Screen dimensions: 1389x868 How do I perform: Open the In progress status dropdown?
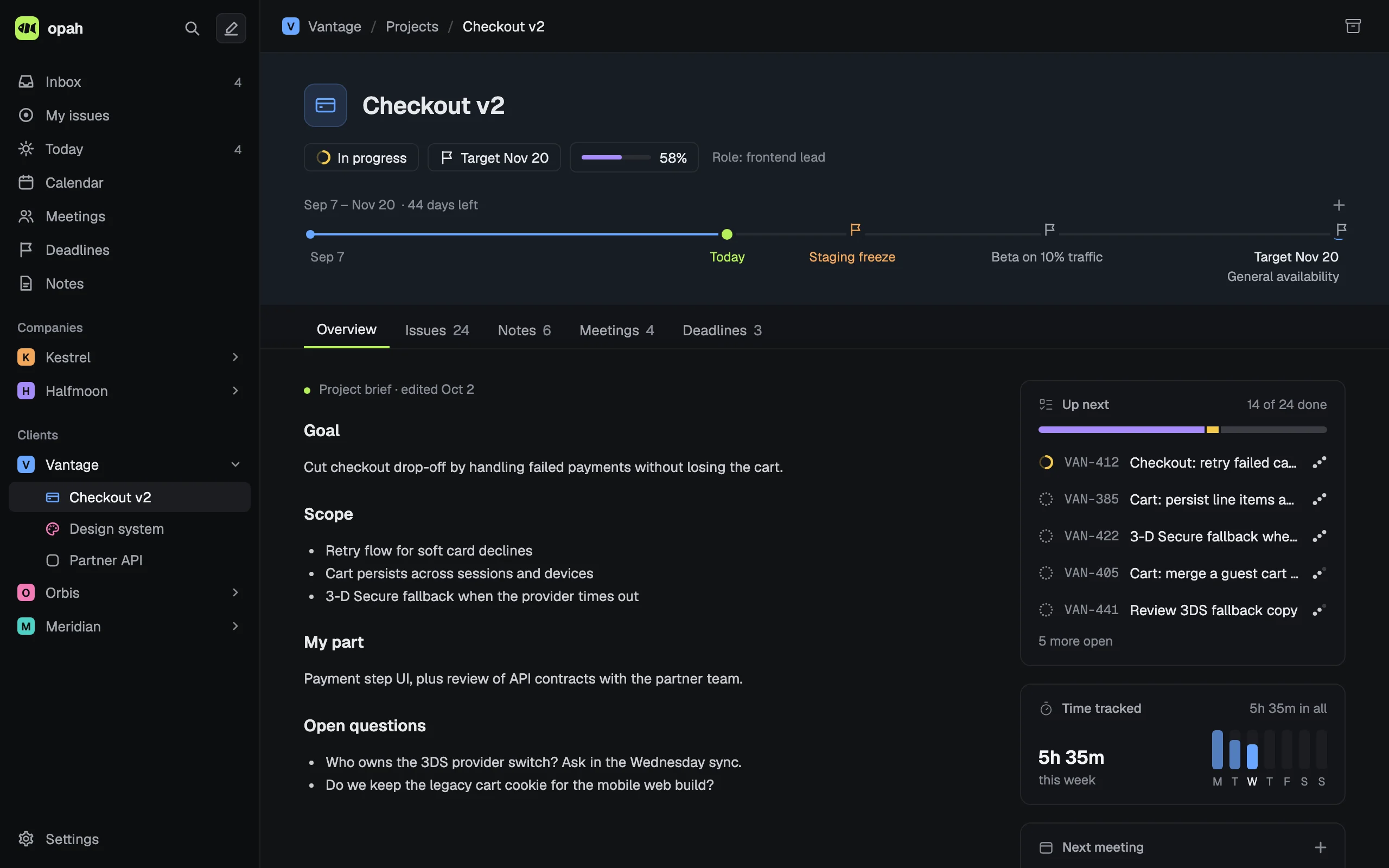point(361,157)
